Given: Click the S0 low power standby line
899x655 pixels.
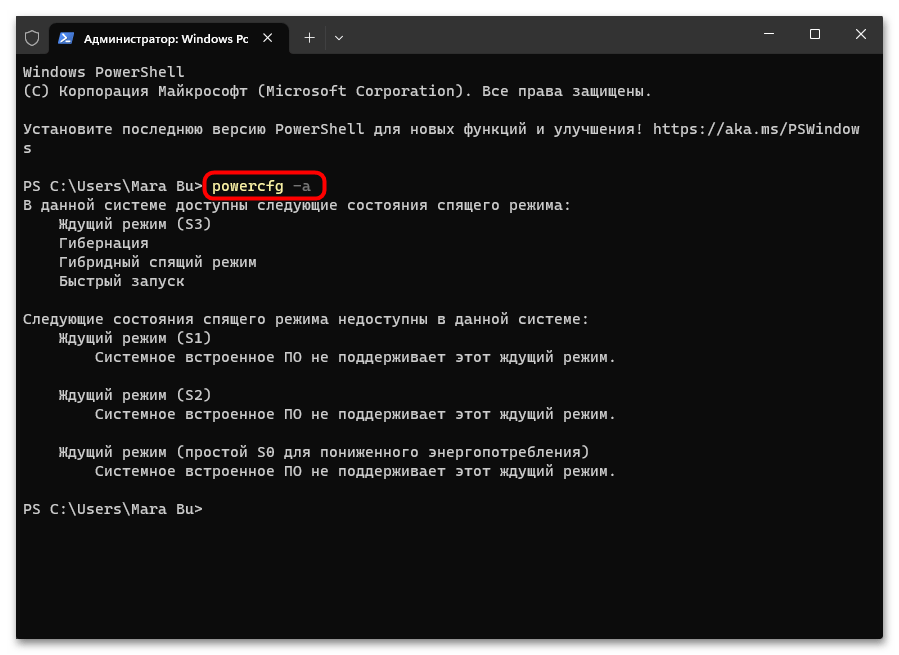Looking at the screenshot, I should coord(324,452).
